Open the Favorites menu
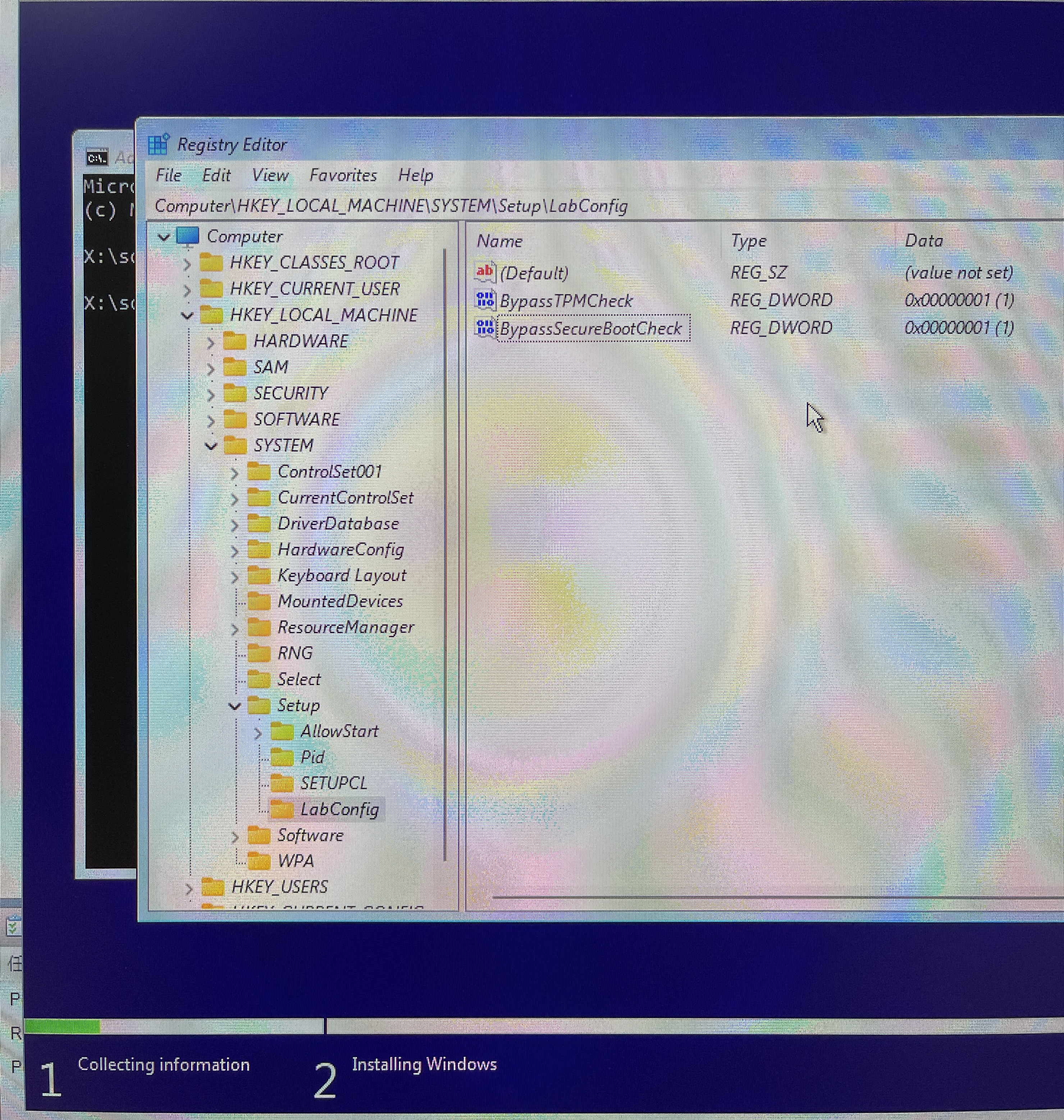The width and height of the screenshot is (1064, 1120). click(x=343, y=175)
